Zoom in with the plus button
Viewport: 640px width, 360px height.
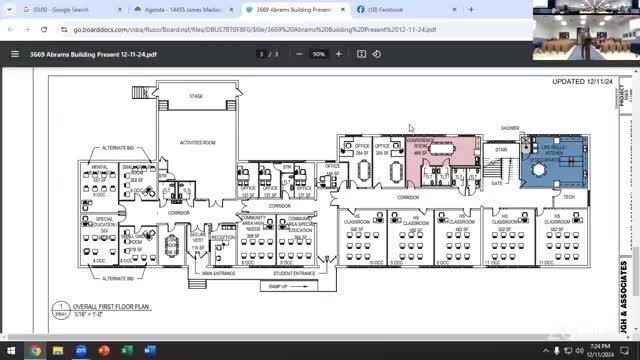[x=338, y=54]
